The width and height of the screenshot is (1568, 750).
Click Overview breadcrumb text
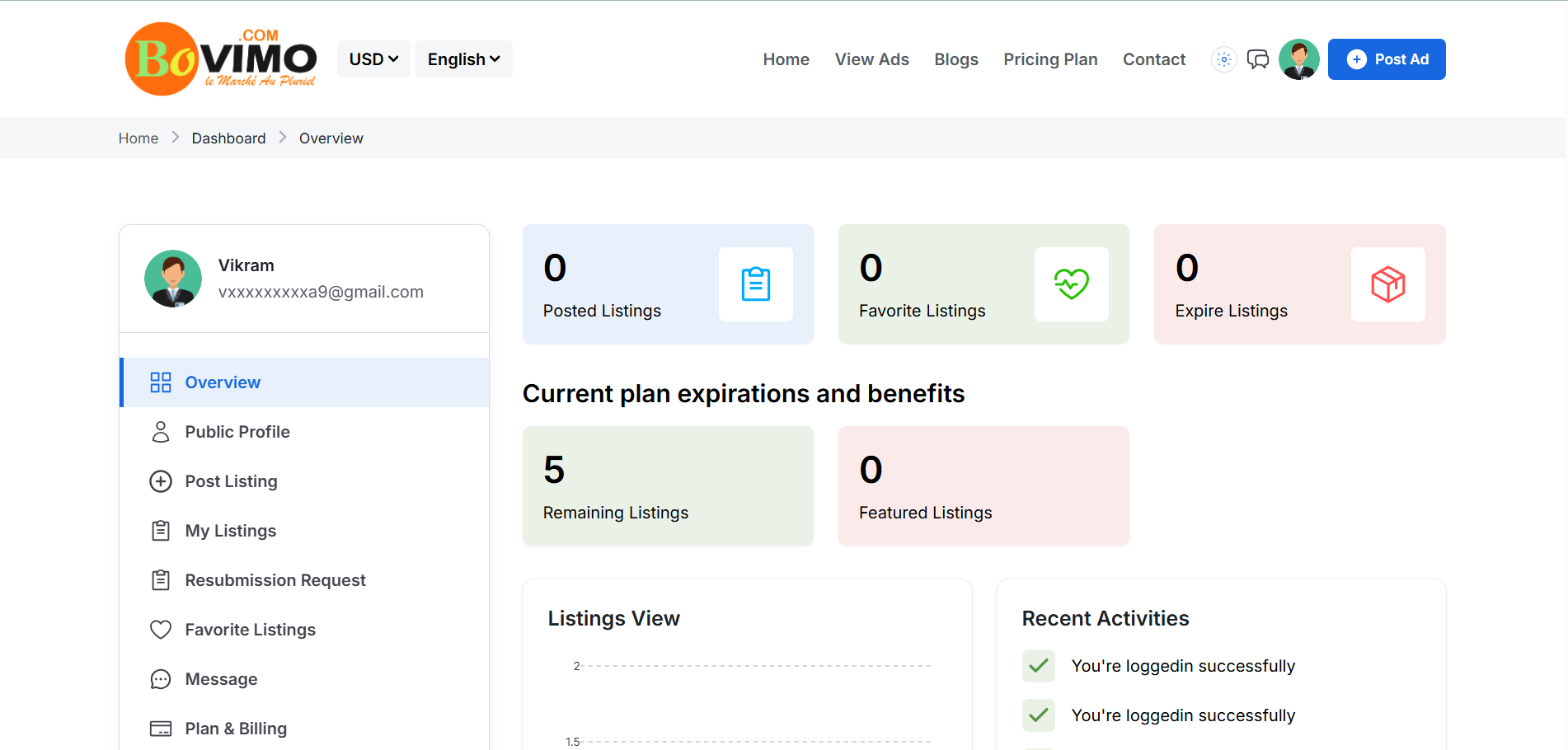331,138
